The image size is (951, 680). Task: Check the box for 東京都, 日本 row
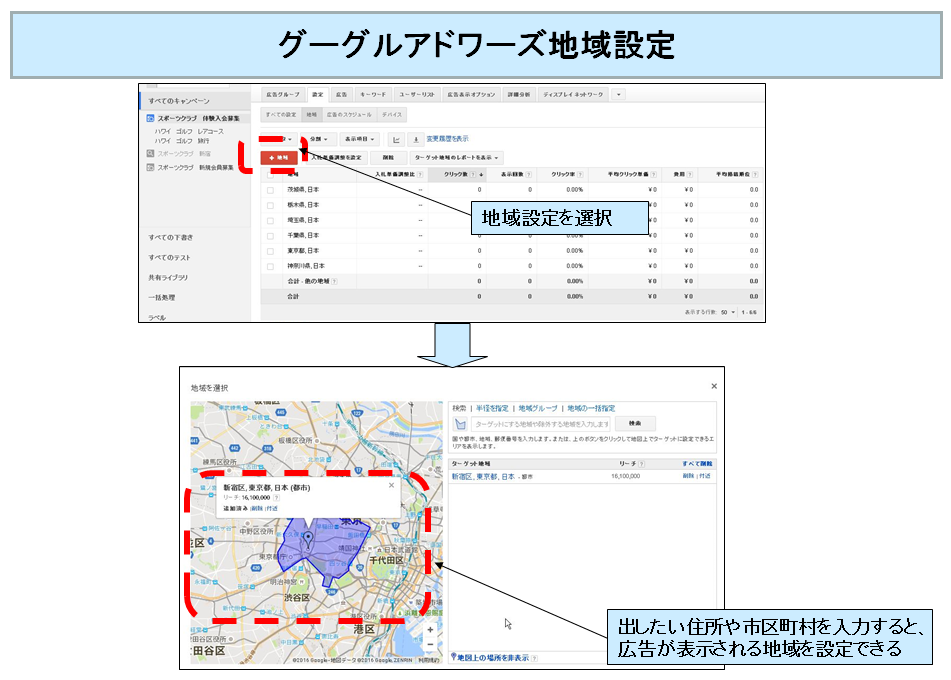[271, 251]
